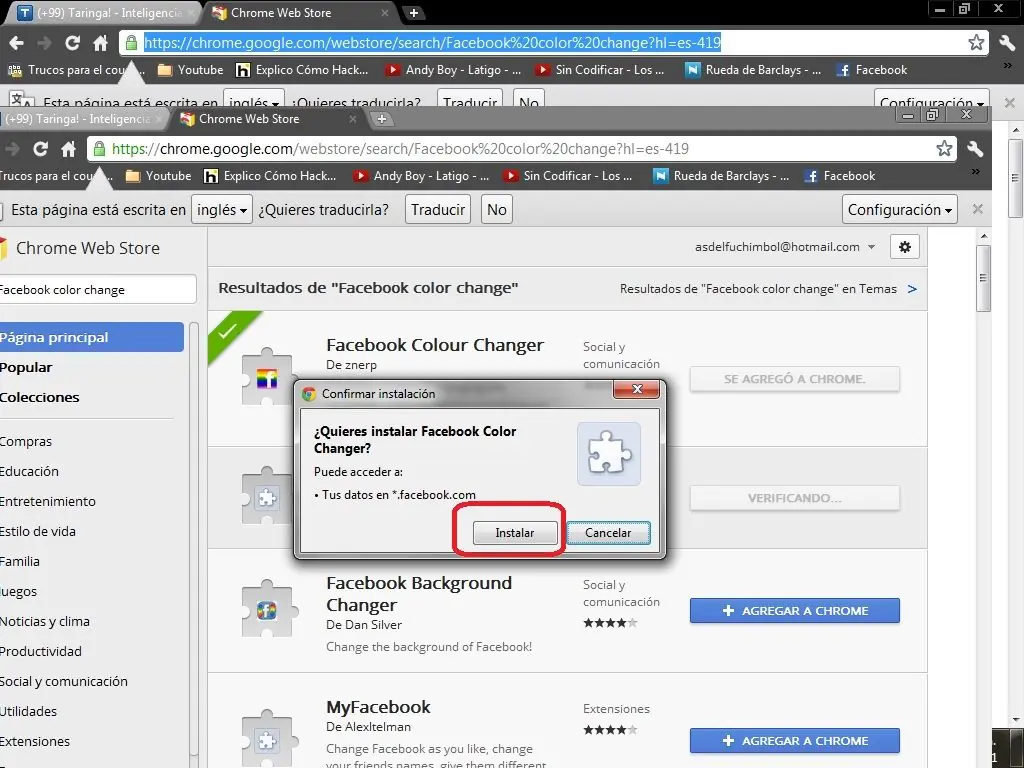Viewport: 1024px width, 768px height.
Task: Close the Confirmar instalación dialog
Action: point(637,389)
